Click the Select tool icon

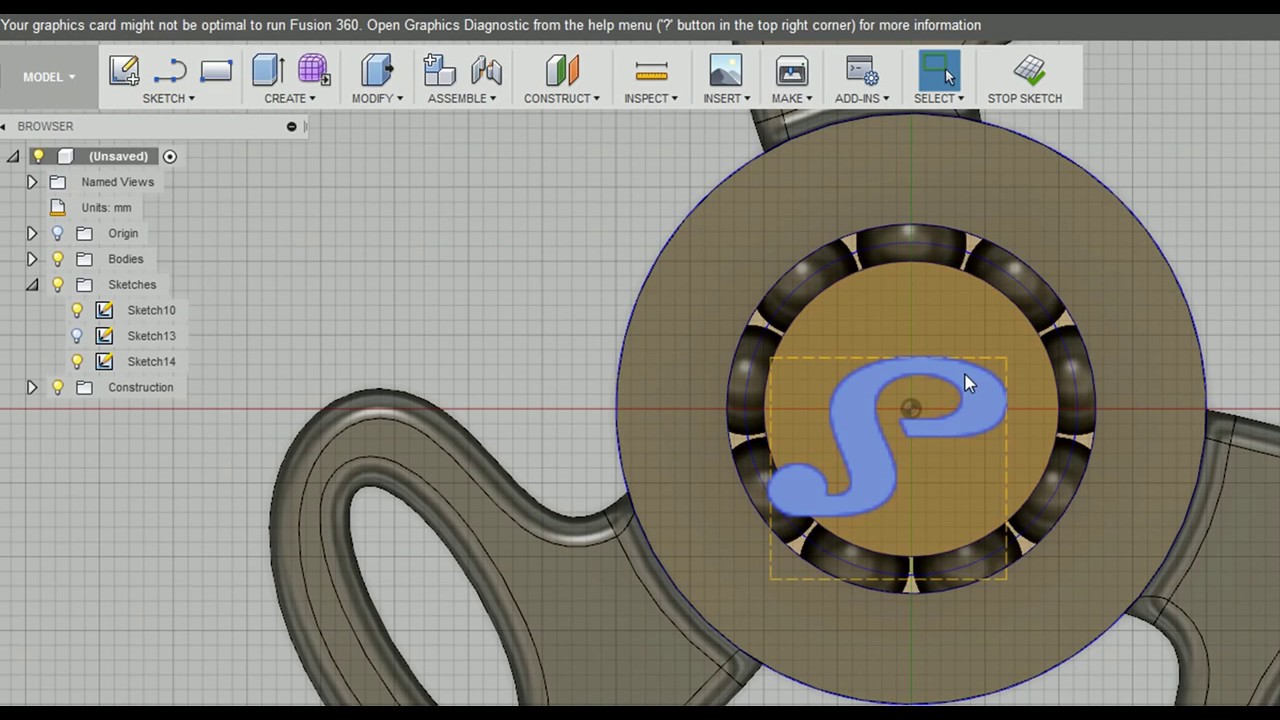pos(939,70)
